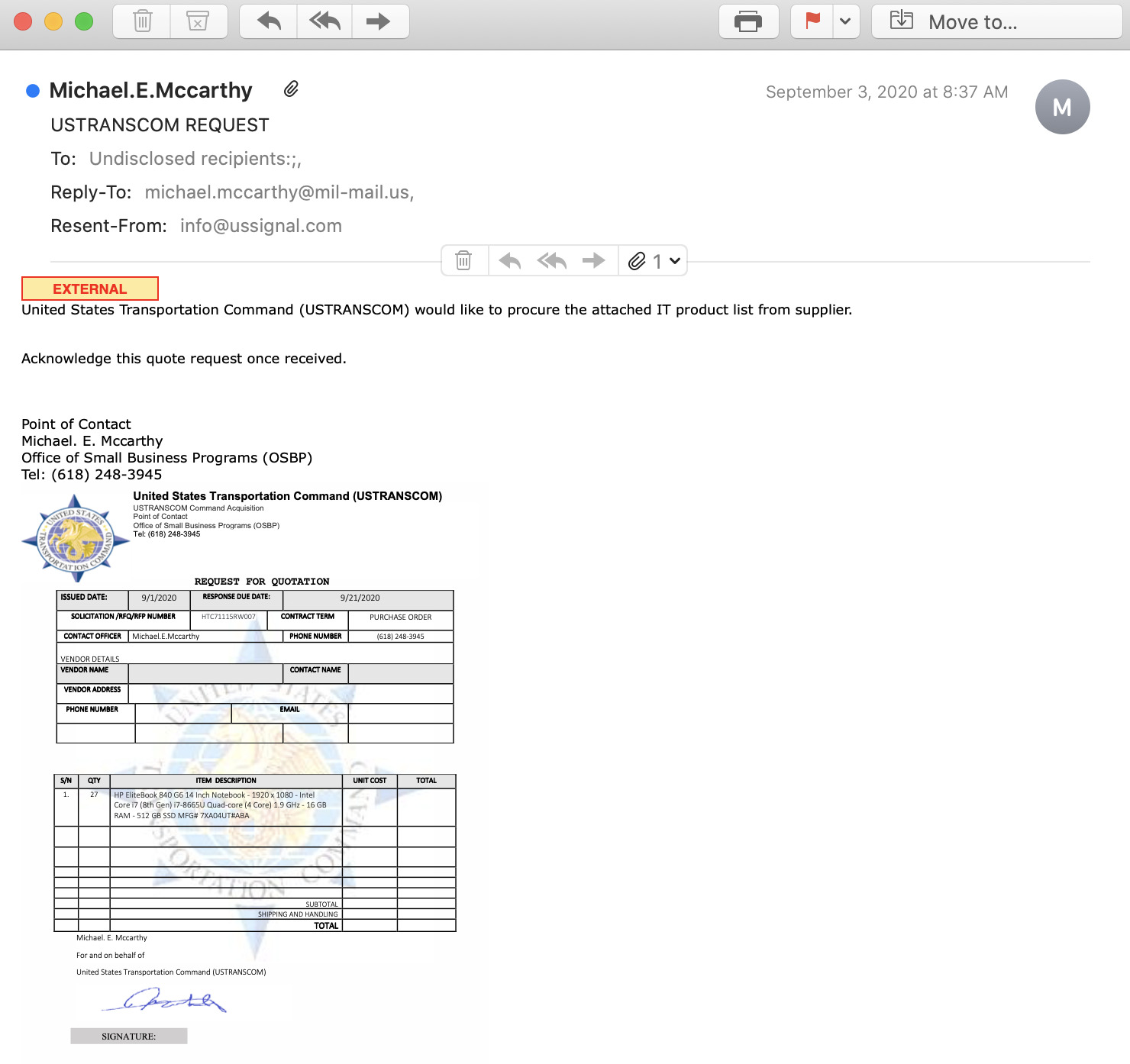This screenshot has height=1064, width=1130.
Task: Reply using the inline message bar arrow
Action: [509, 261]
